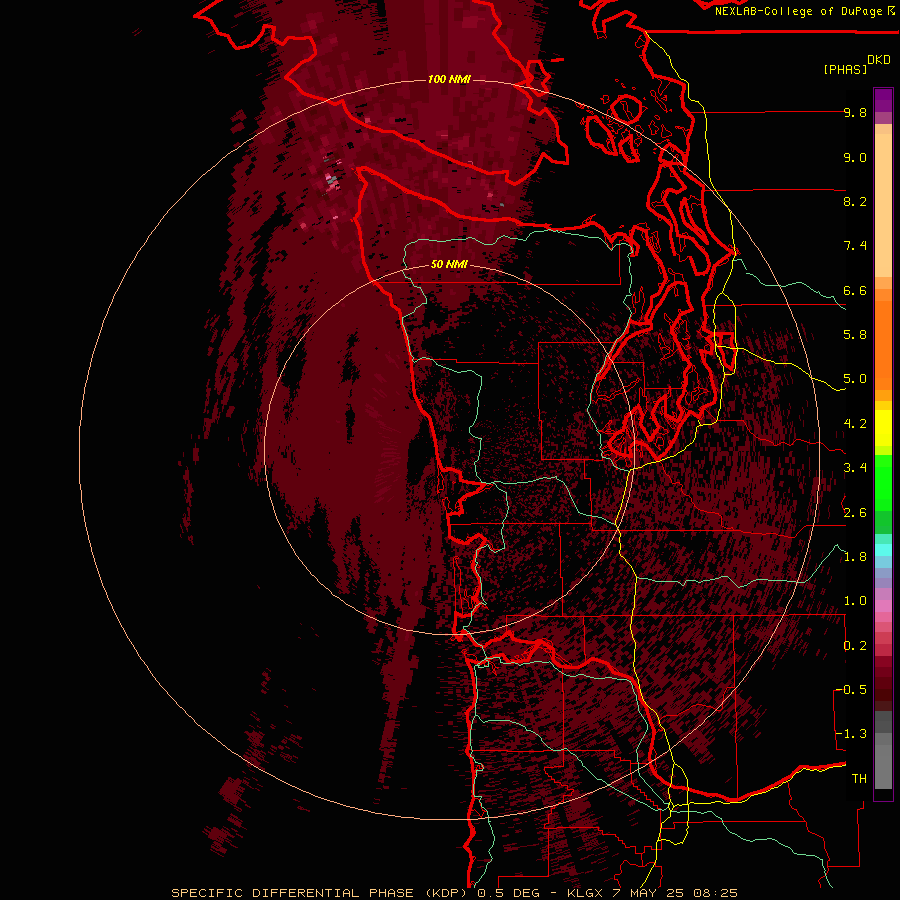Screen dimensions: 900x900
Task: Pick the cyan segment of color scale
Action: [883, 550]
